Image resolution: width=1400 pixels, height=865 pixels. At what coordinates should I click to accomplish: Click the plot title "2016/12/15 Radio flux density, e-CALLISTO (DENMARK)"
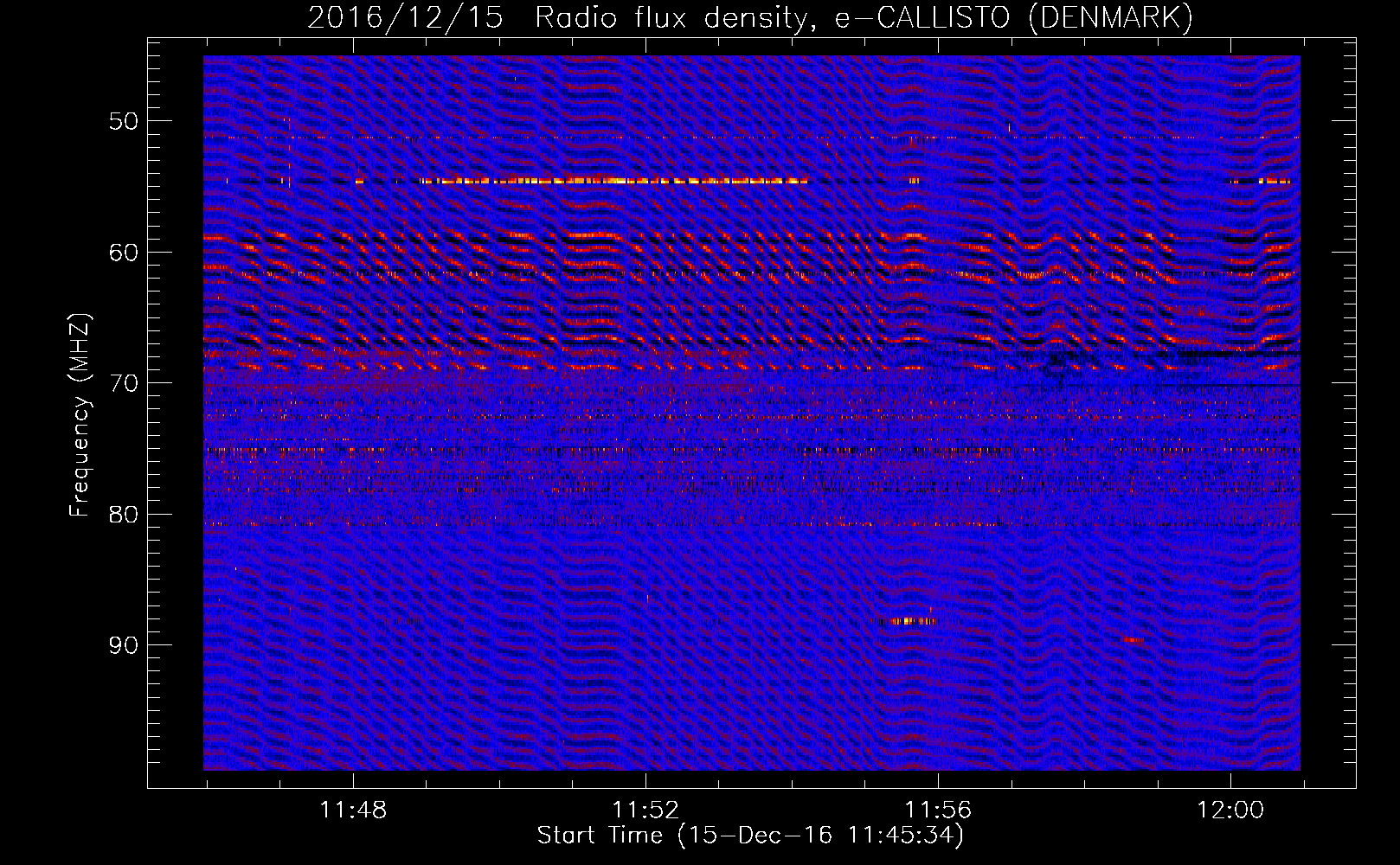tap(750, 17)
